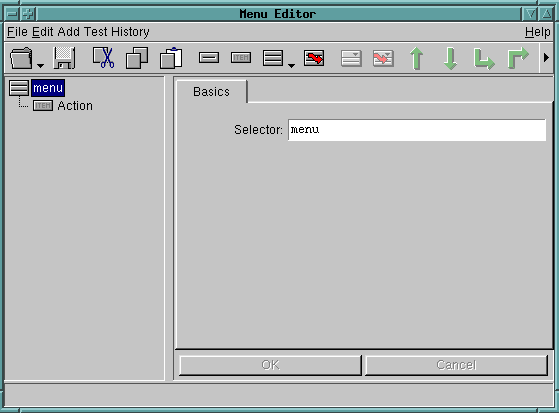Click the red arrow submenu icon
The height and width of the screenshot is (413, 559).
coord(314,58)
